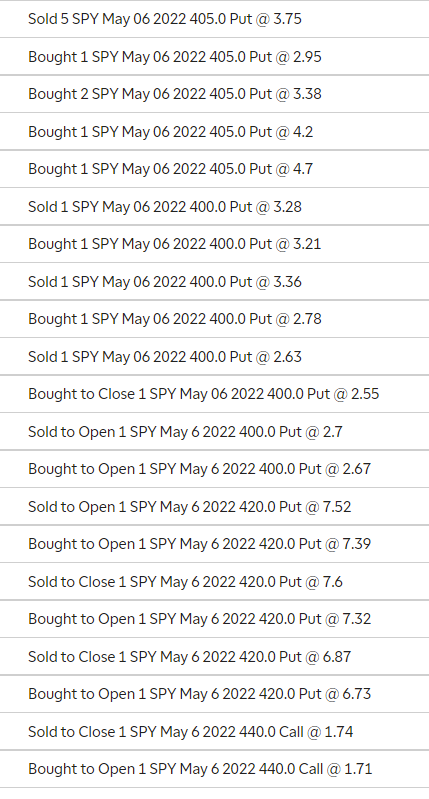The height and width of the screenshot is (799, 429).
Task: Select Sold 1 SPY 400.0 Put @ 2.63
Action: point(214,356)
